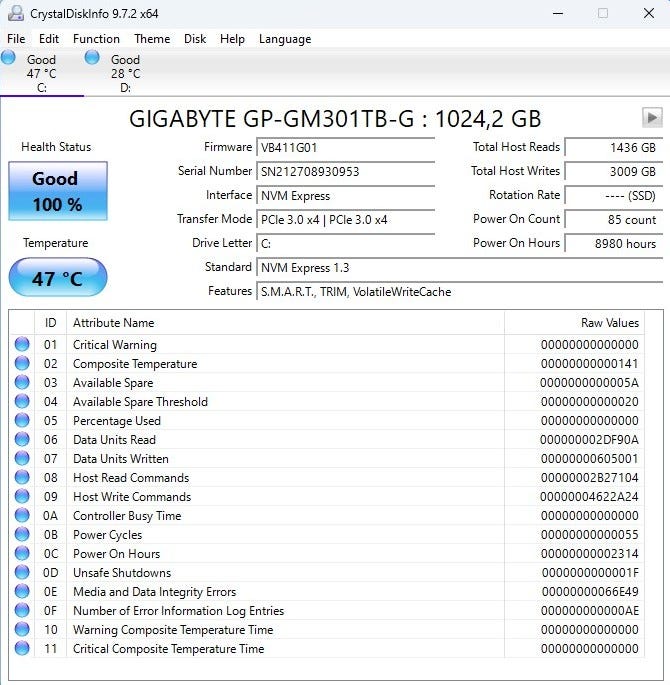
Task: Select the Media and Data Integrity Errors row
Action: (154, 592)
